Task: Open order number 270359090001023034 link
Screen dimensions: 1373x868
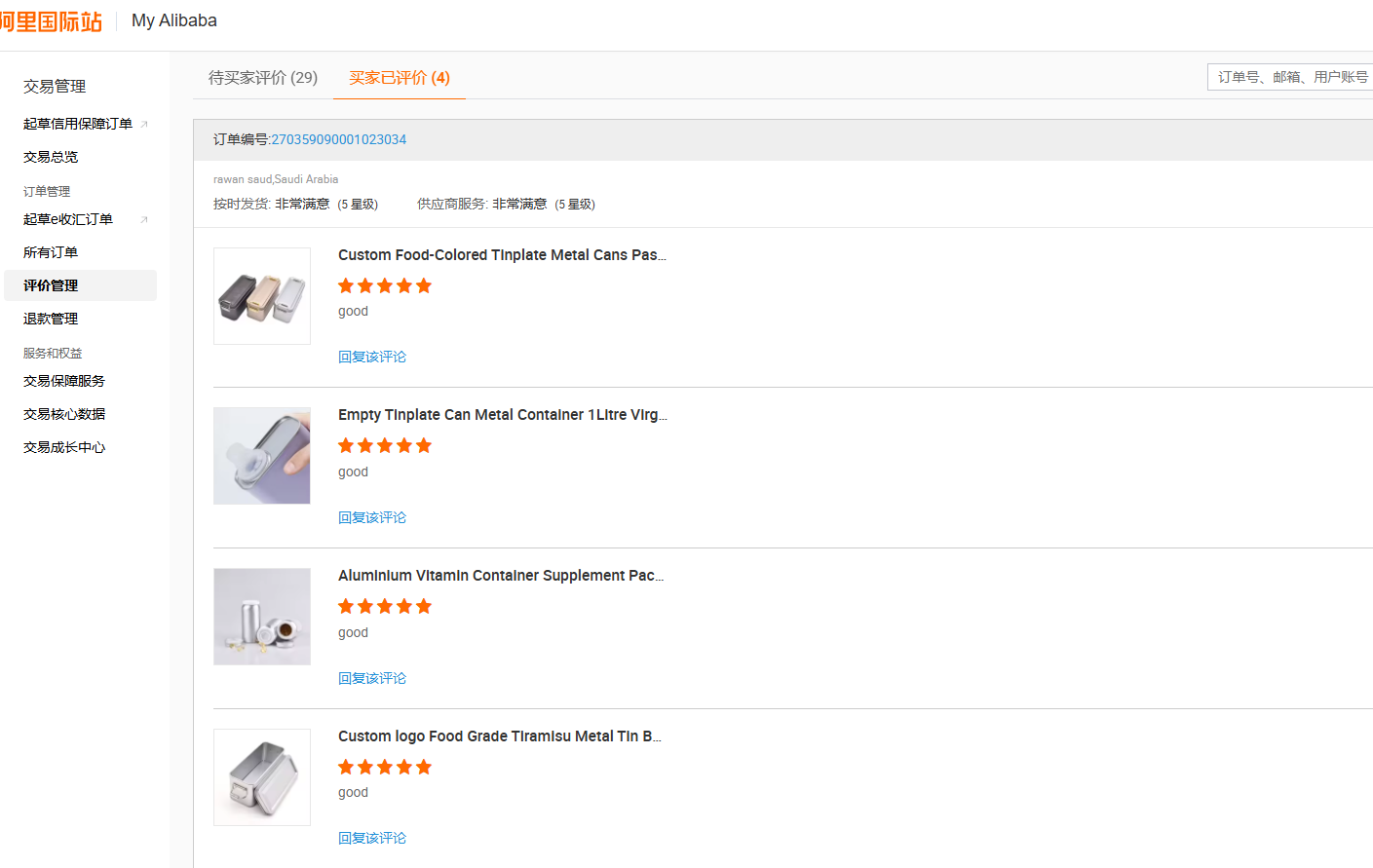Action: pyautogui.click(x=338, y=139)
